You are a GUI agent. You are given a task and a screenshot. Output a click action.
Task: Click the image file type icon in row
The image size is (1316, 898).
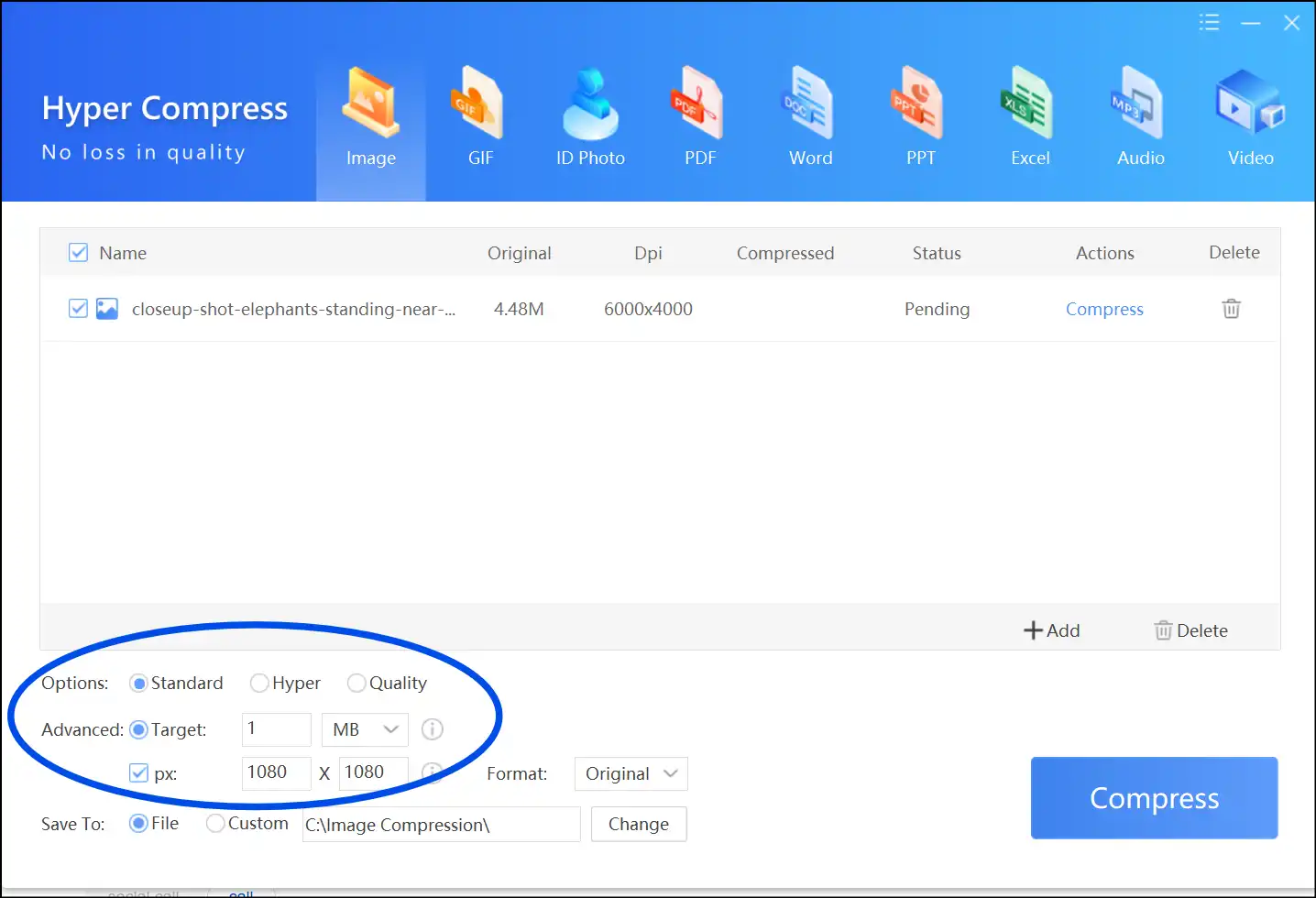tap(107, 309)
